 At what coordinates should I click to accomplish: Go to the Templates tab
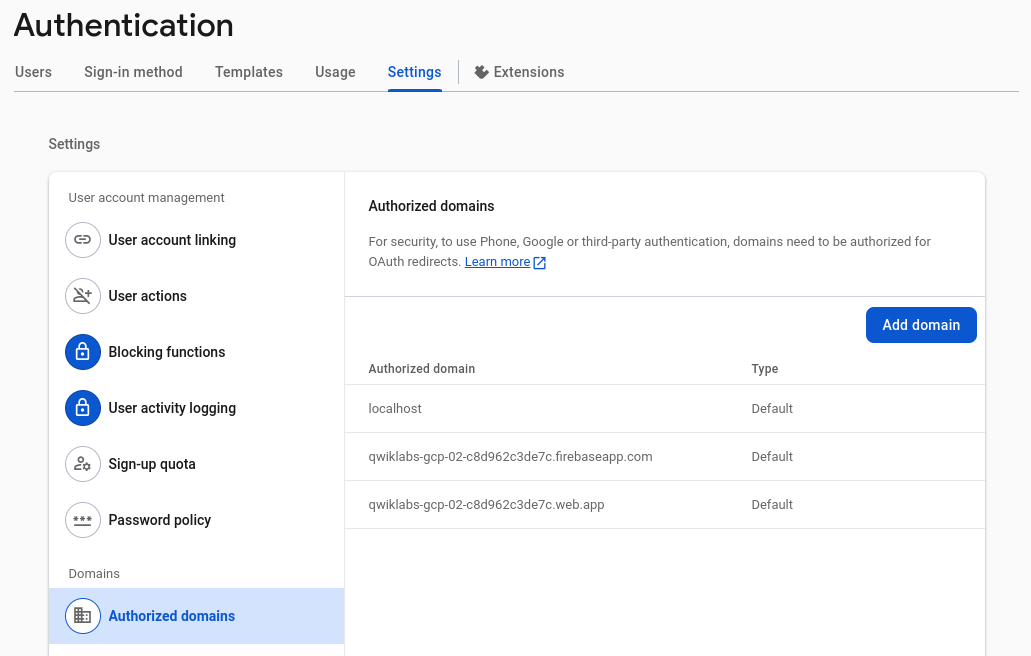(249, 72)
